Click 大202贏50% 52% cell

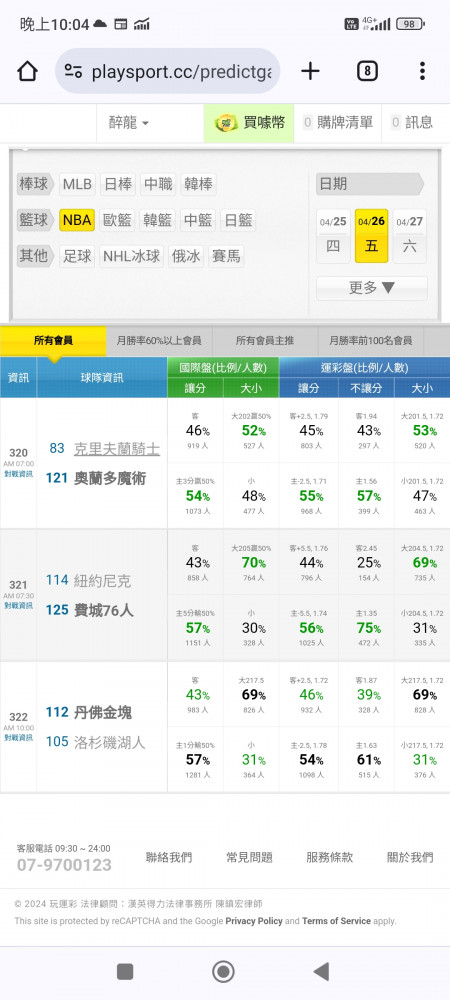pos(251,430)
